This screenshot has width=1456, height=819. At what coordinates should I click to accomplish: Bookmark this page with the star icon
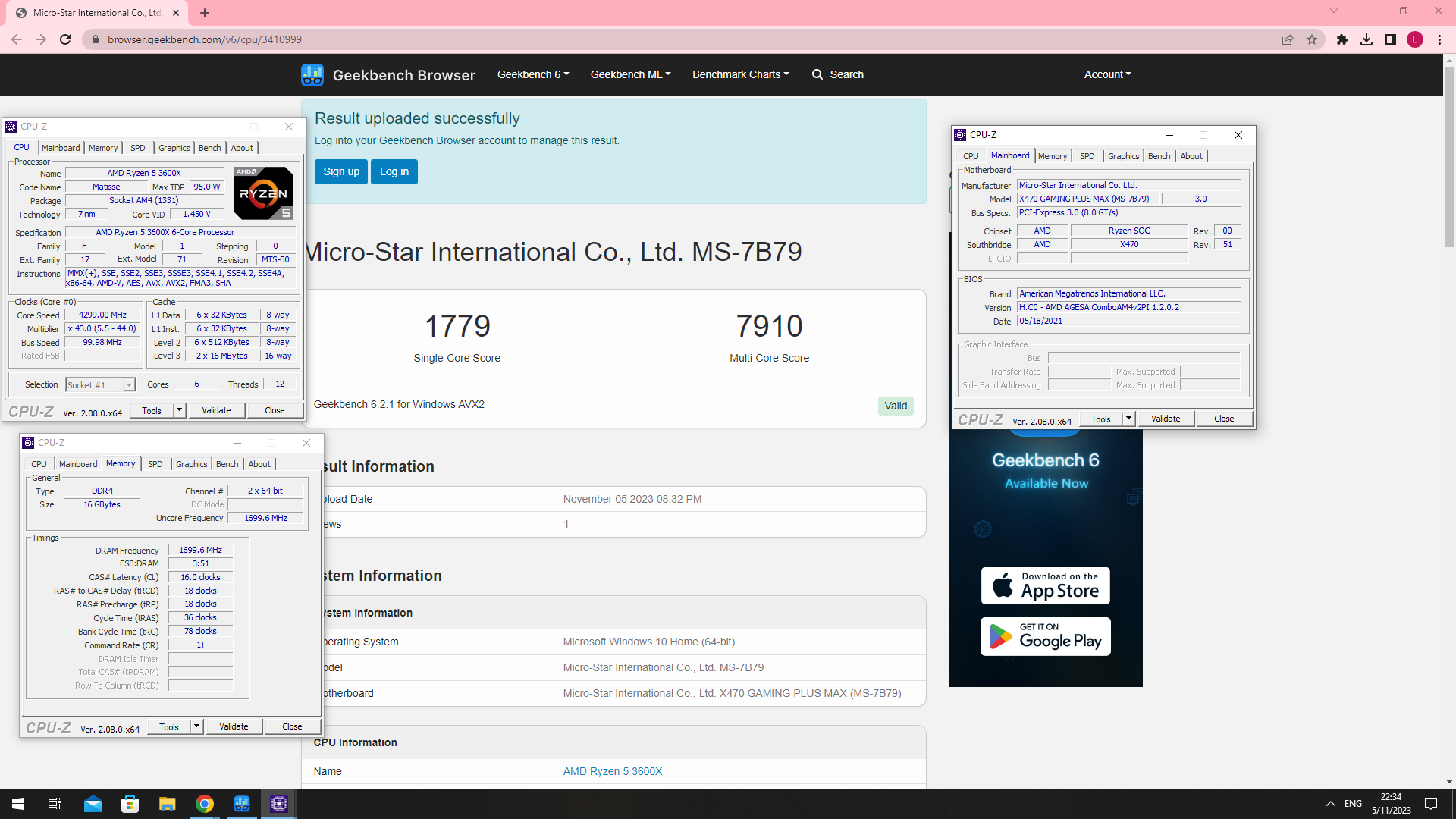[x=1312, y=39]
